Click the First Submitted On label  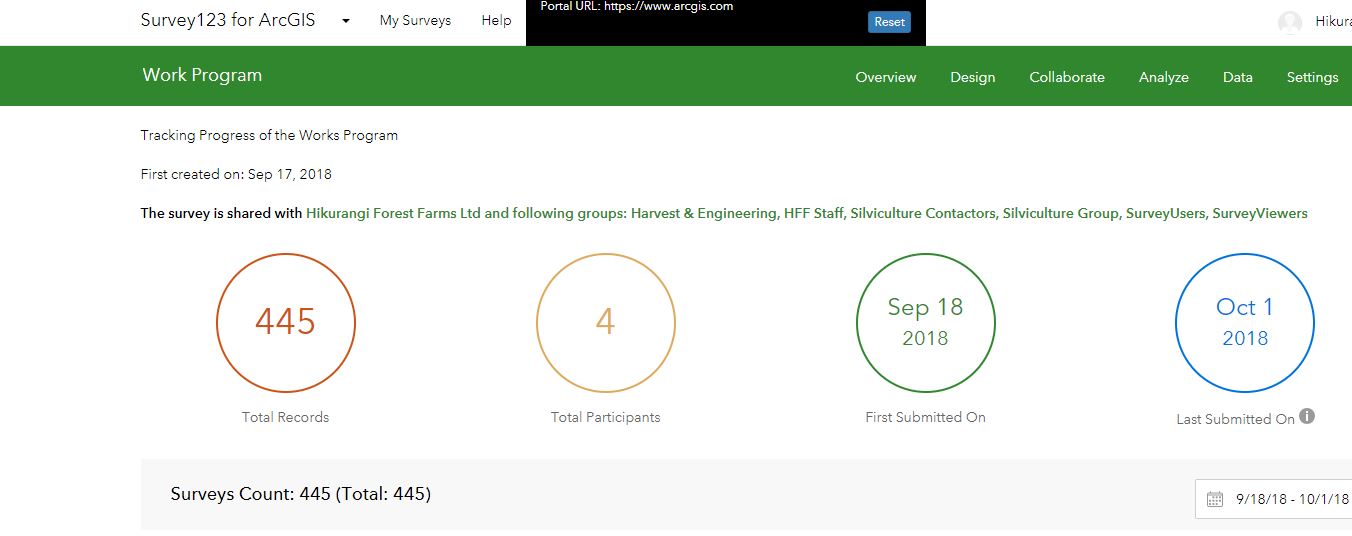point(925,417)
